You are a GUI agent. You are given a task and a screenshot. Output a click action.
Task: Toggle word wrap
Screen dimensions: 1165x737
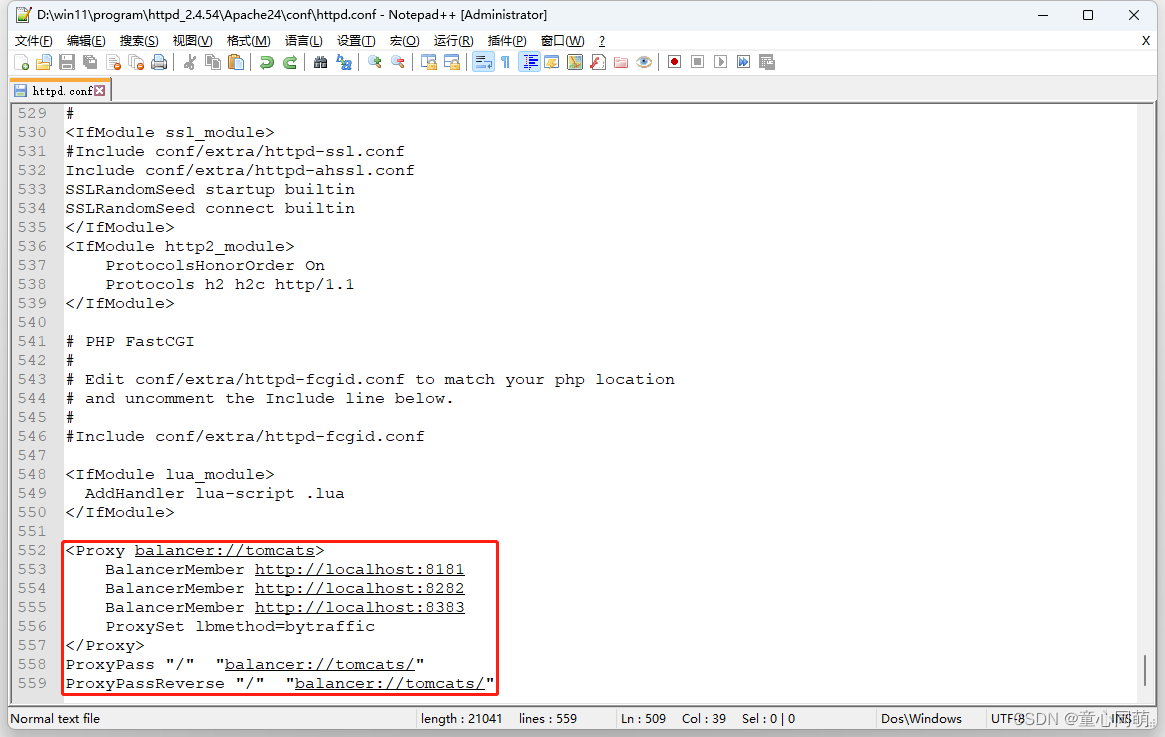(x=483, y=61)
